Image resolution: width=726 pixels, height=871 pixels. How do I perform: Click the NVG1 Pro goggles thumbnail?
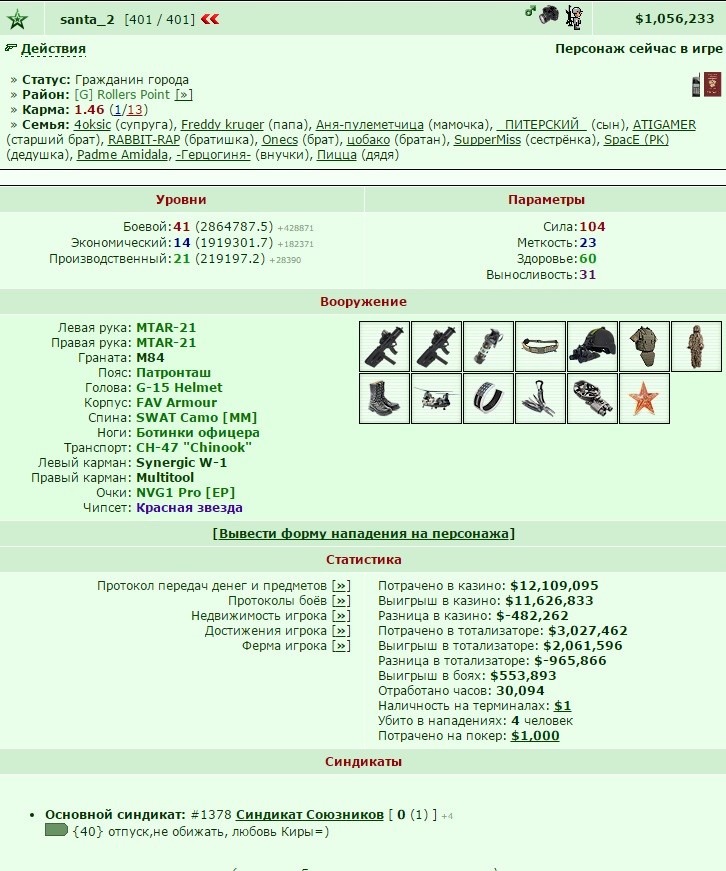tap(593, 398)
